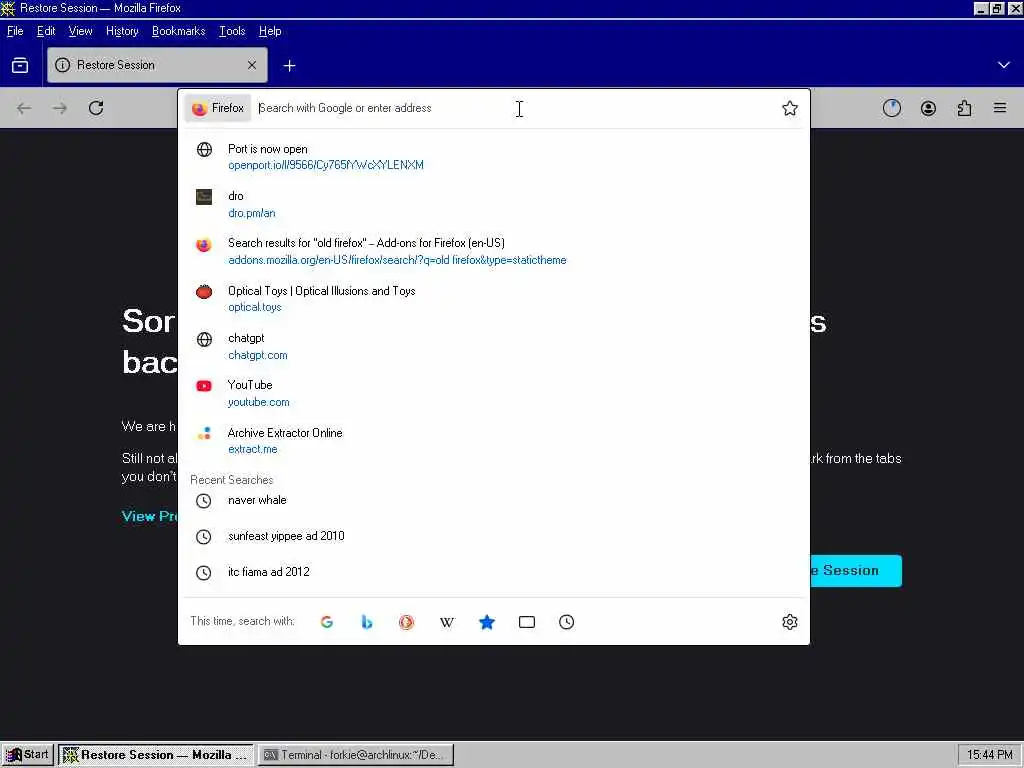
Task: Switch to the Terminal taskbar window
Action: click(356, 755)
